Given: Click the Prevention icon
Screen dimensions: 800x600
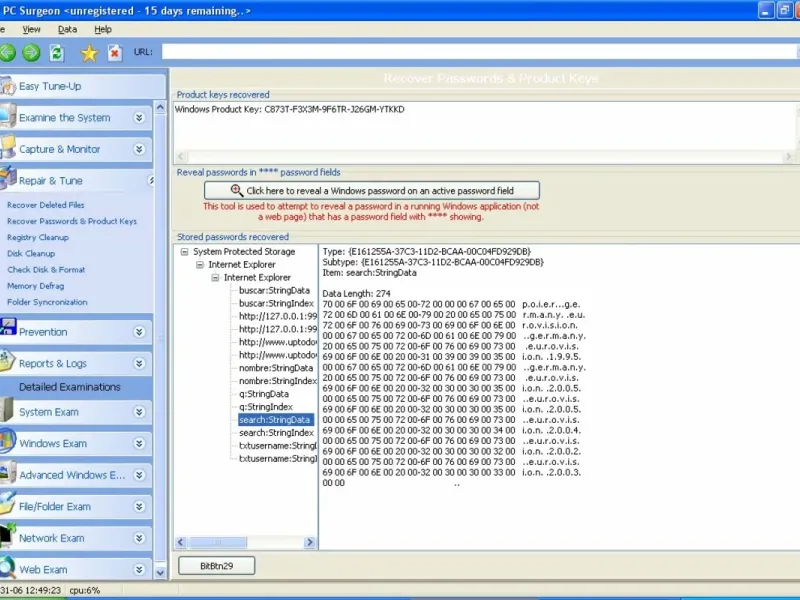Looking at the screenshot, I should pos(8,327).
